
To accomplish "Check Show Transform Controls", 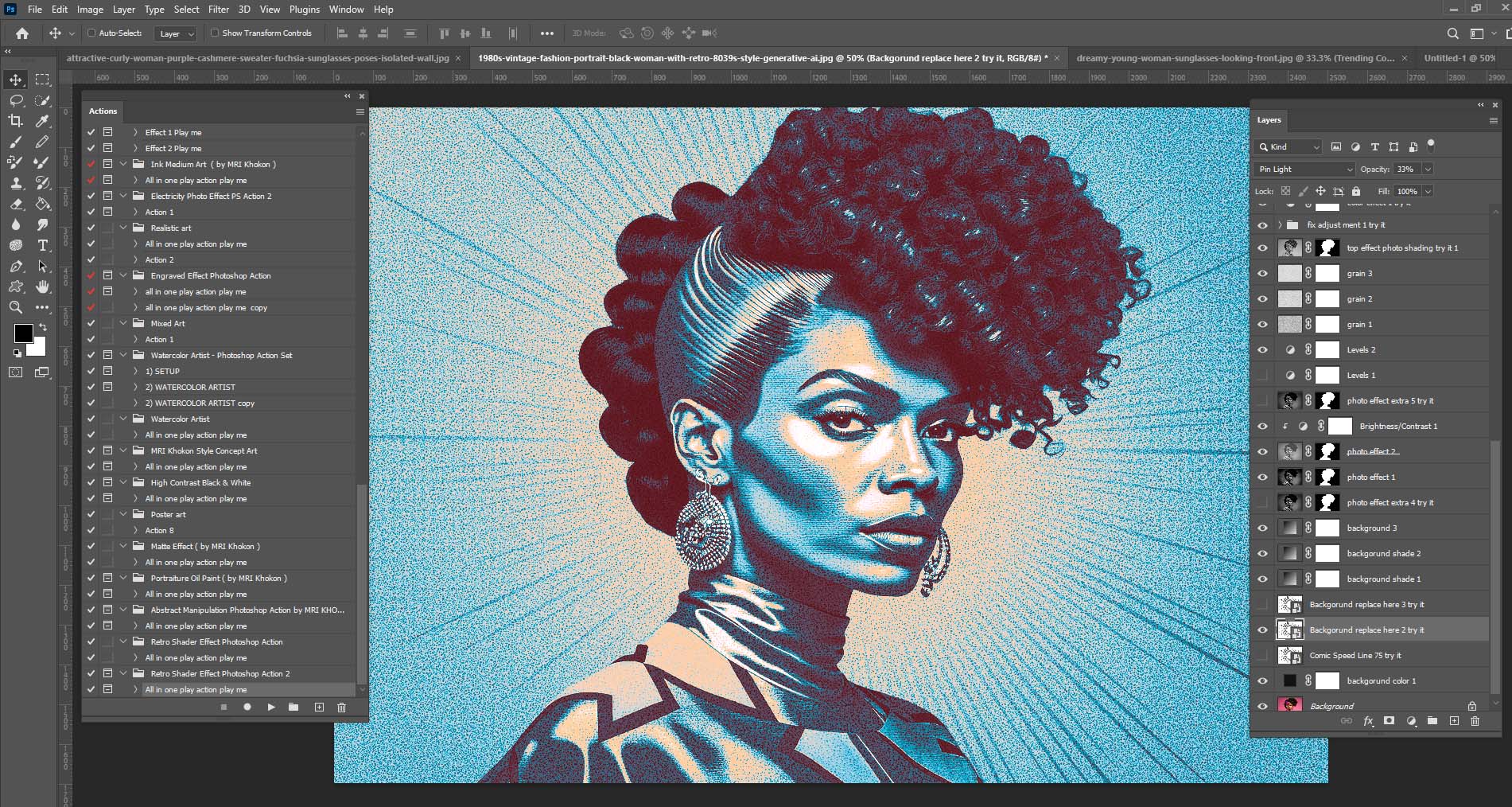I will coord(215,33).
